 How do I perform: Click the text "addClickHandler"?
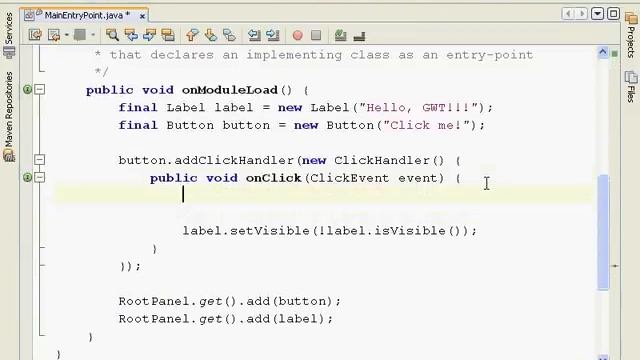[x=234, y=160]
